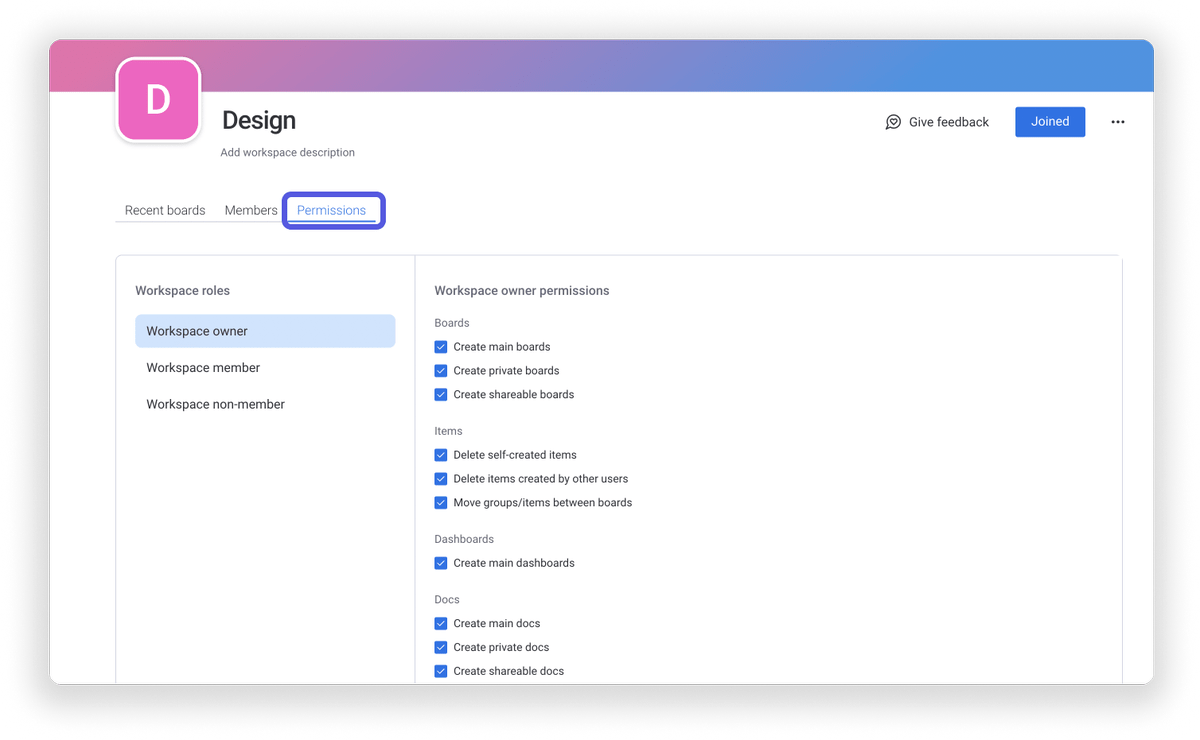This screenshot has width=1200, height=740.
Task: Click the Give feedback speech bubble icon
Action: (893, 122)
